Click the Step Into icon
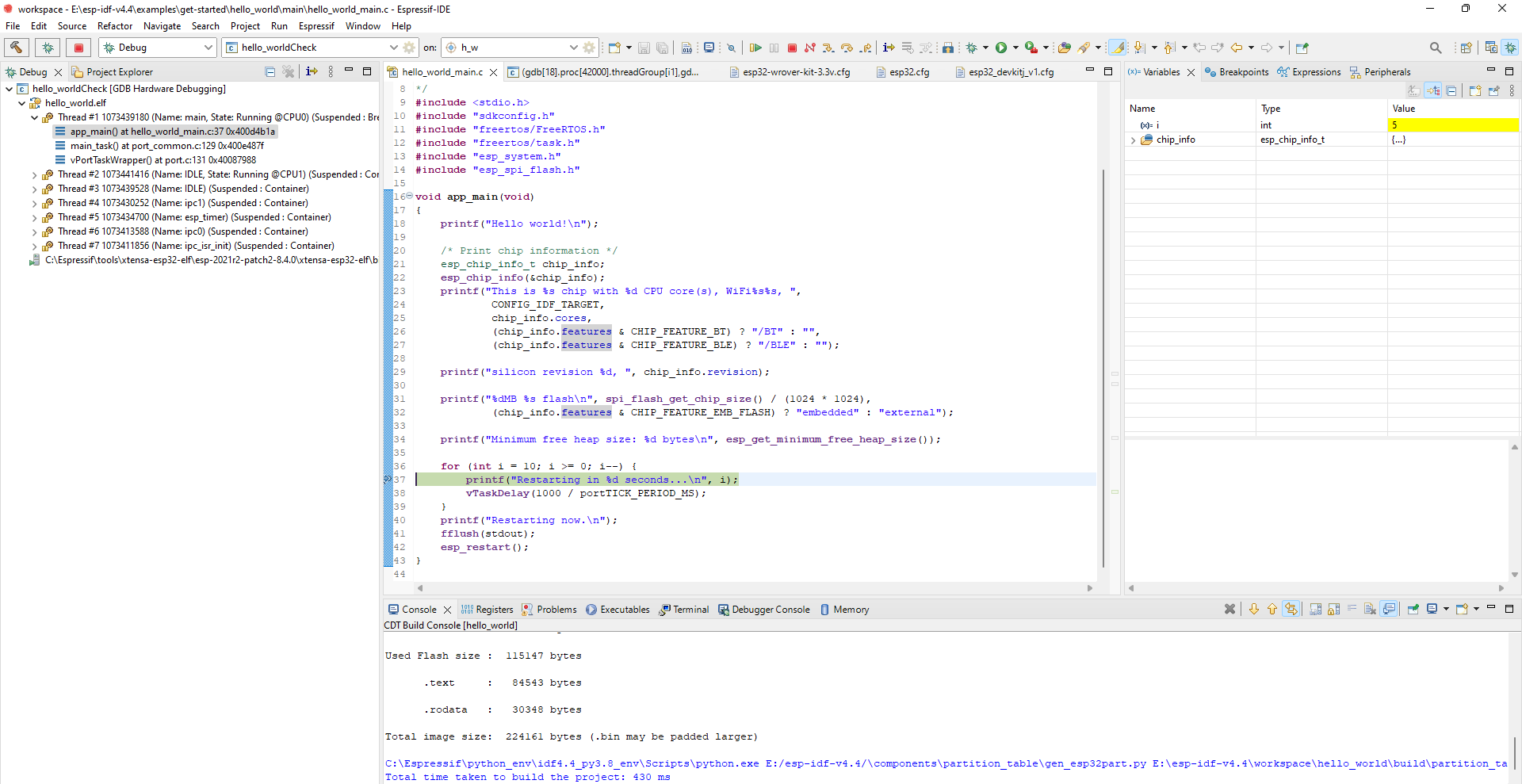Viewport: 1522px width, 784px height. coord(828,48)
